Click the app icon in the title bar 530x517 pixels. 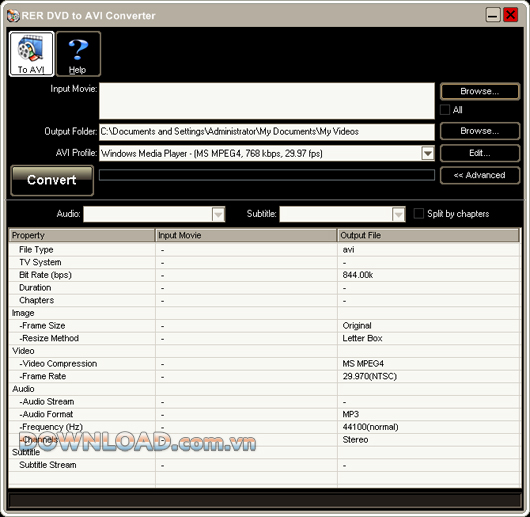coord(13,16)
